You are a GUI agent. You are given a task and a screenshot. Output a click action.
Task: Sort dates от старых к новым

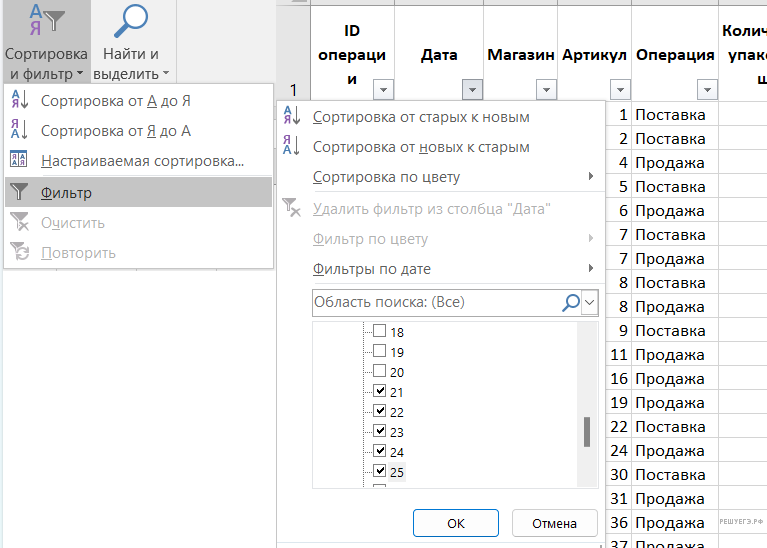[x=421, y=117]
